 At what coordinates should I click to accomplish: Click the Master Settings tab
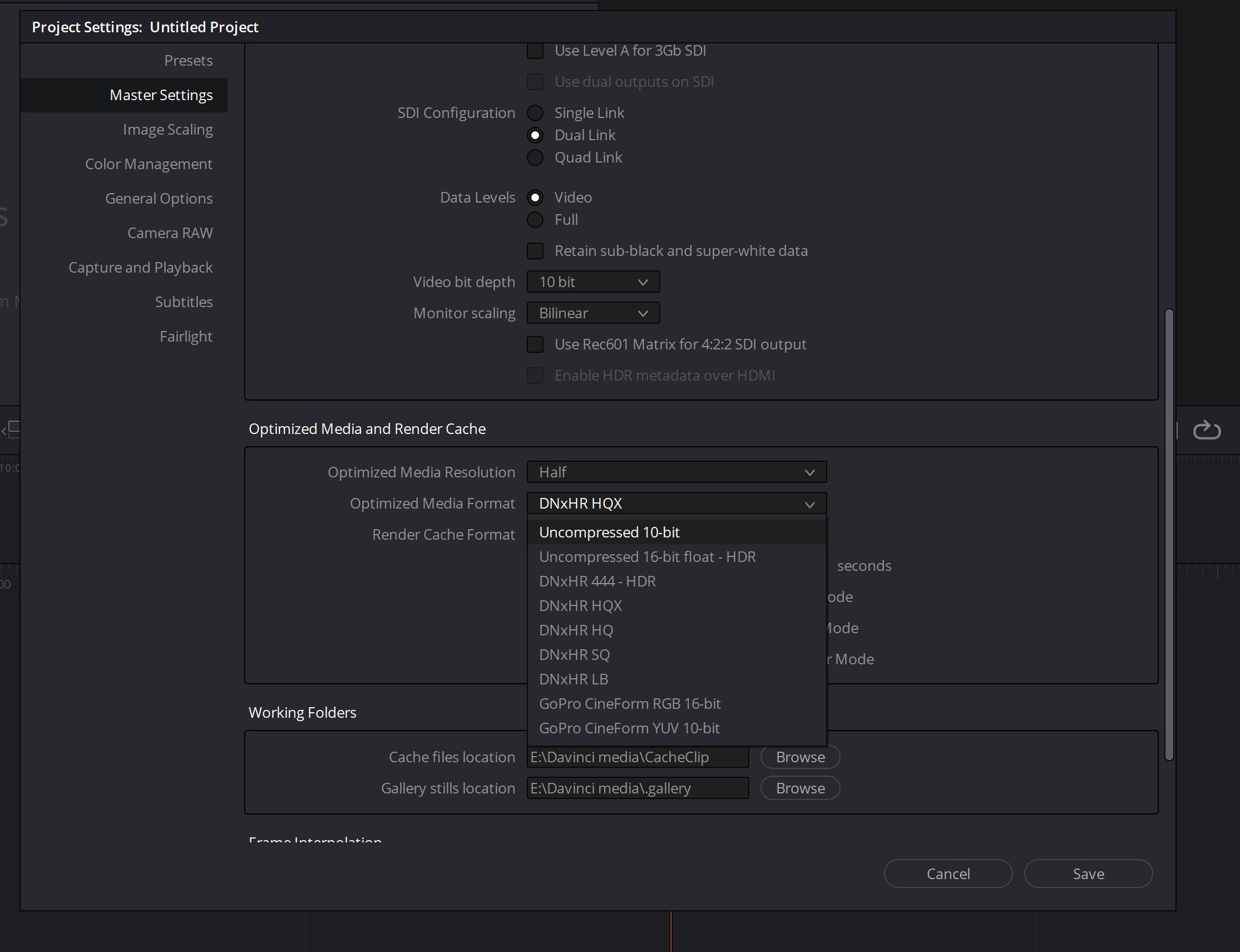pos(161,94)
